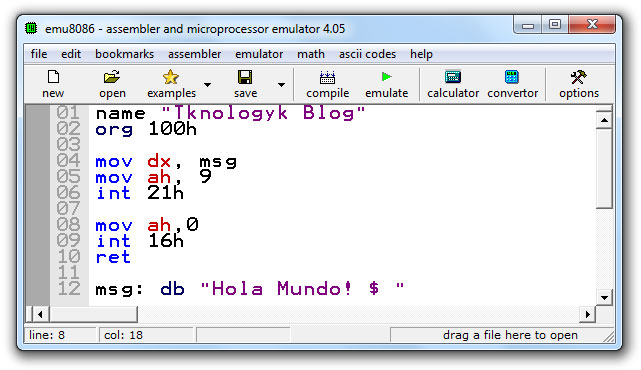Click the vertical scrollbar down arrow
The width and height of the screenshot is (641, 370).
pyautogui.click(x=604, y=297)
